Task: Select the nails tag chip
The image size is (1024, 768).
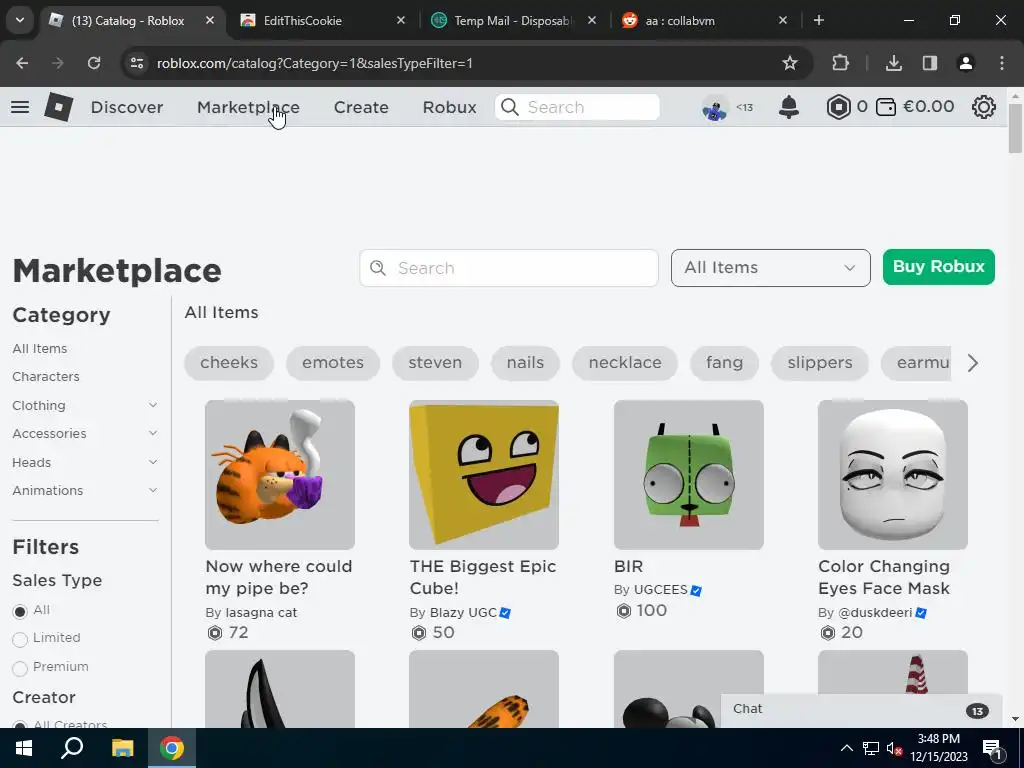Action: (x=525, y=363)
